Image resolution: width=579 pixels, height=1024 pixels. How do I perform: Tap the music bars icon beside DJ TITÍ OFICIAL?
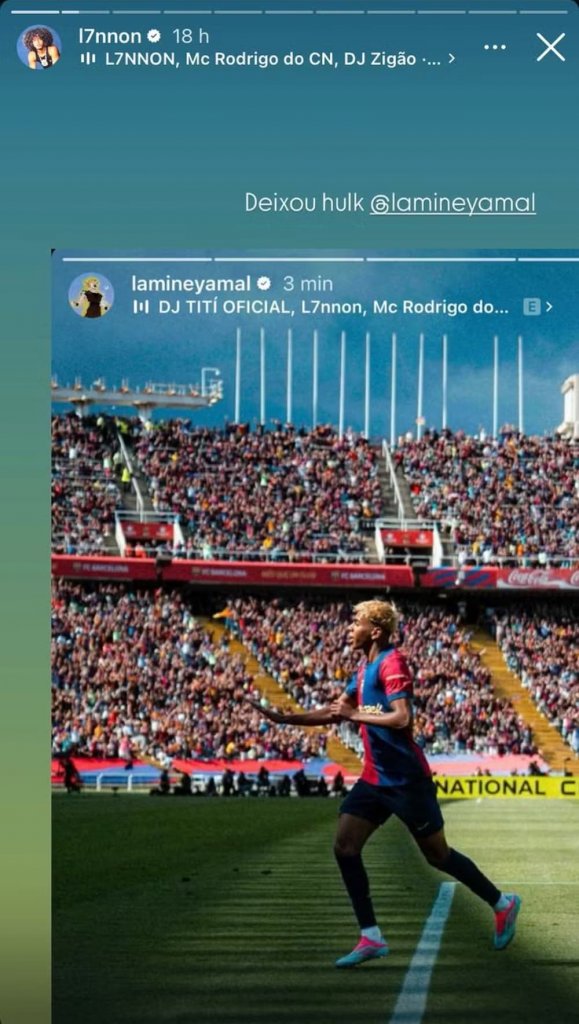tap(141, 307)
